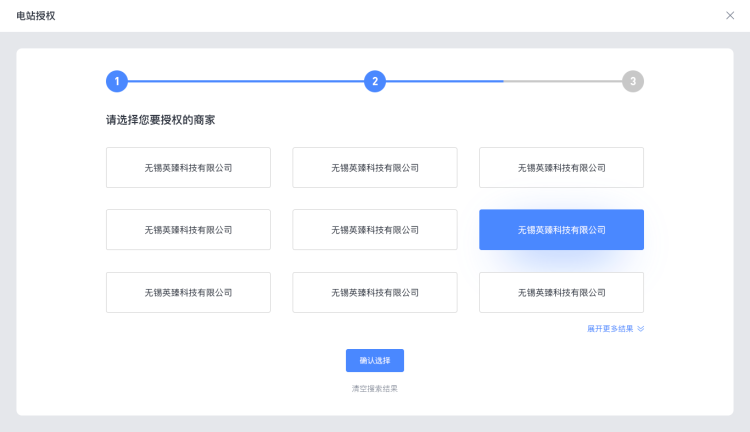Expand more results via 展开更多结果
Screen dimensions: 750x432
pos(610,328)
